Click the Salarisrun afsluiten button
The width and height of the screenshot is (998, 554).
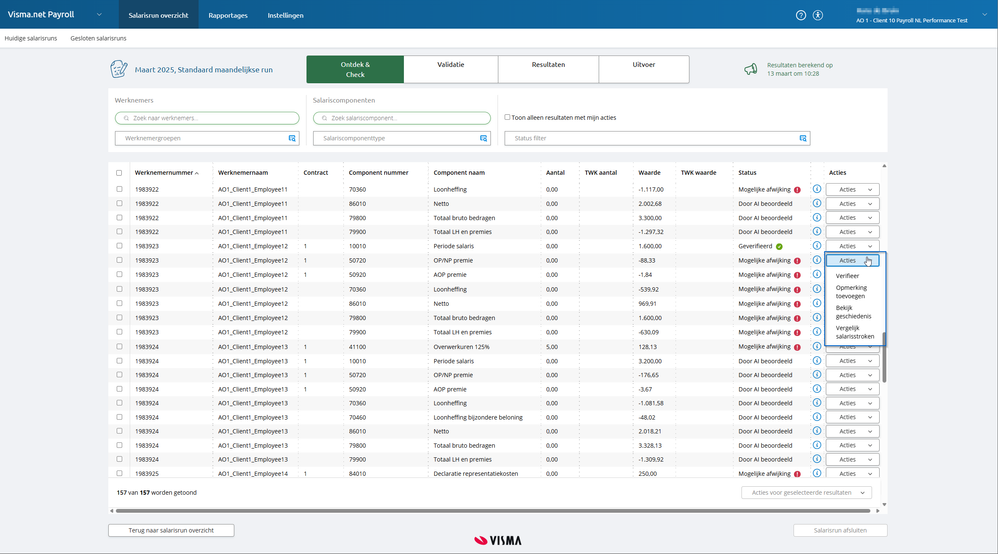click(840, 530)
